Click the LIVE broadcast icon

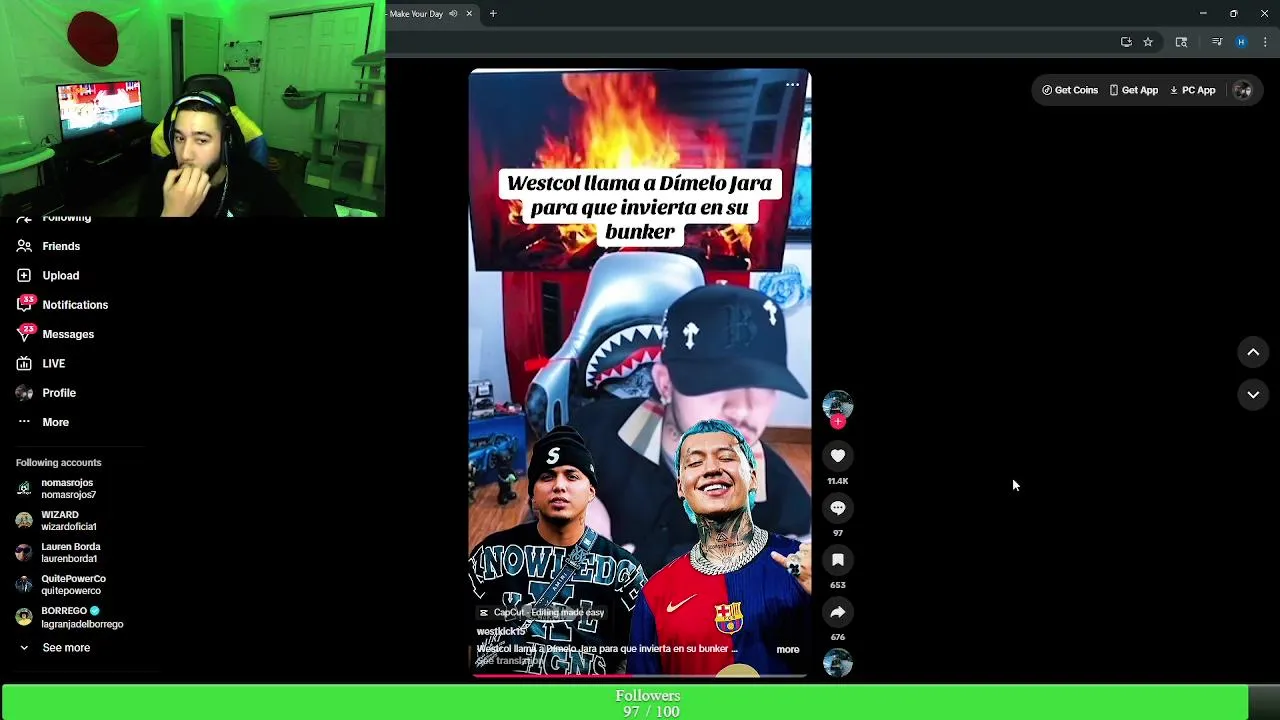[x=24, y=363]
